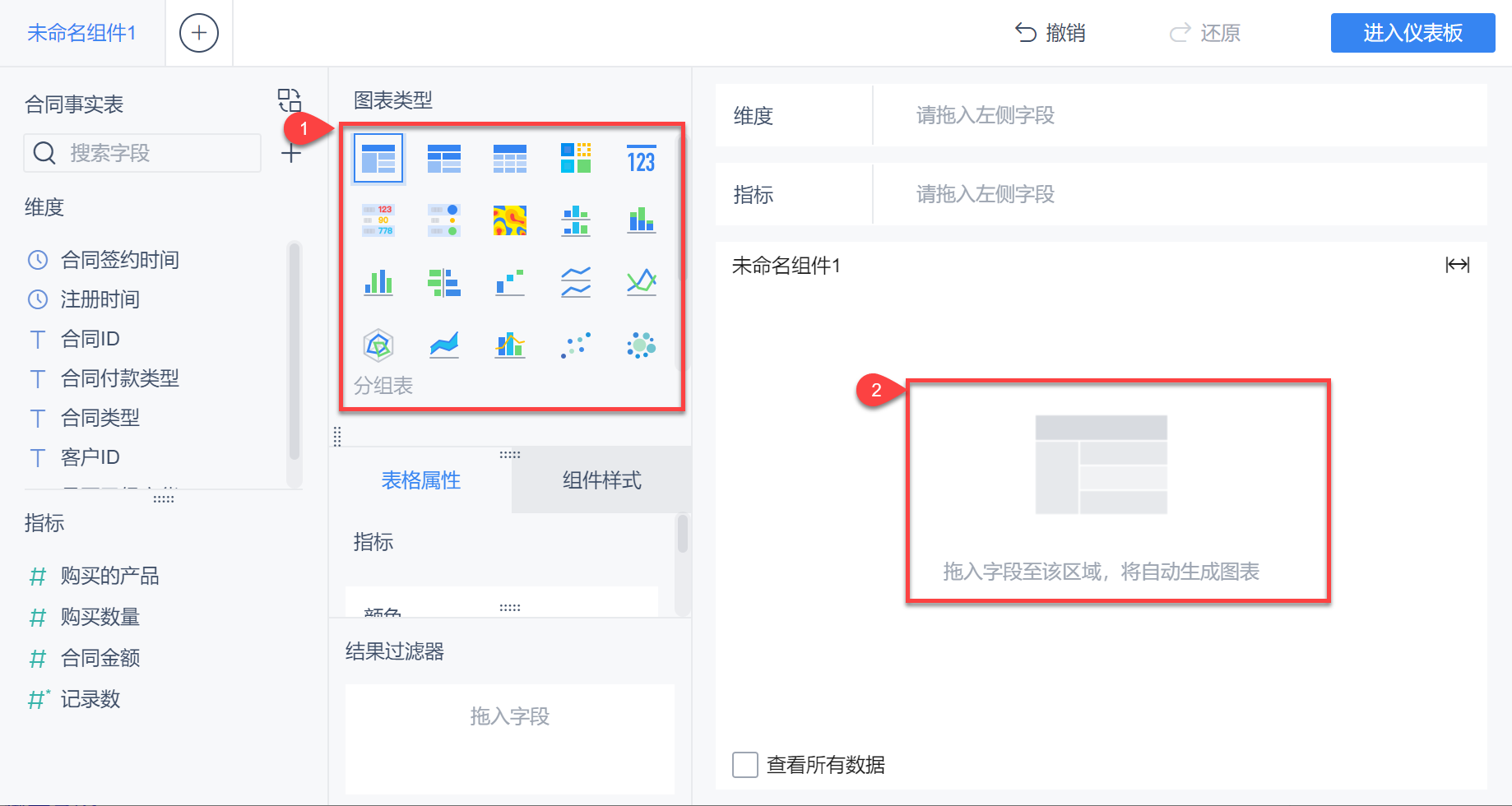The image size is (1512, 806).
Task: Choose the partitioned column chart icon
Action: point(576,220)
